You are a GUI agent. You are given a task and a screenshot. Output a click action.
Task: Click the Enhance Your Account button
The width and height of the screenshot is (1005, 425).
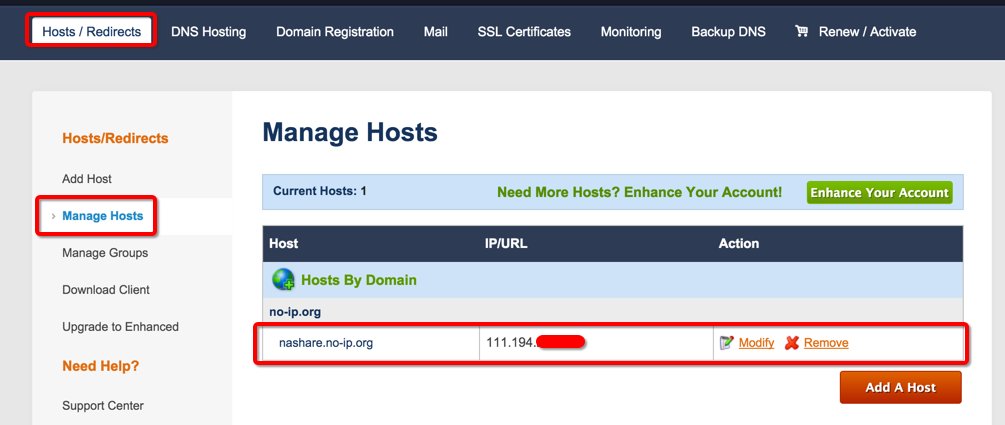pyautogui.click(x=879, y=192)
